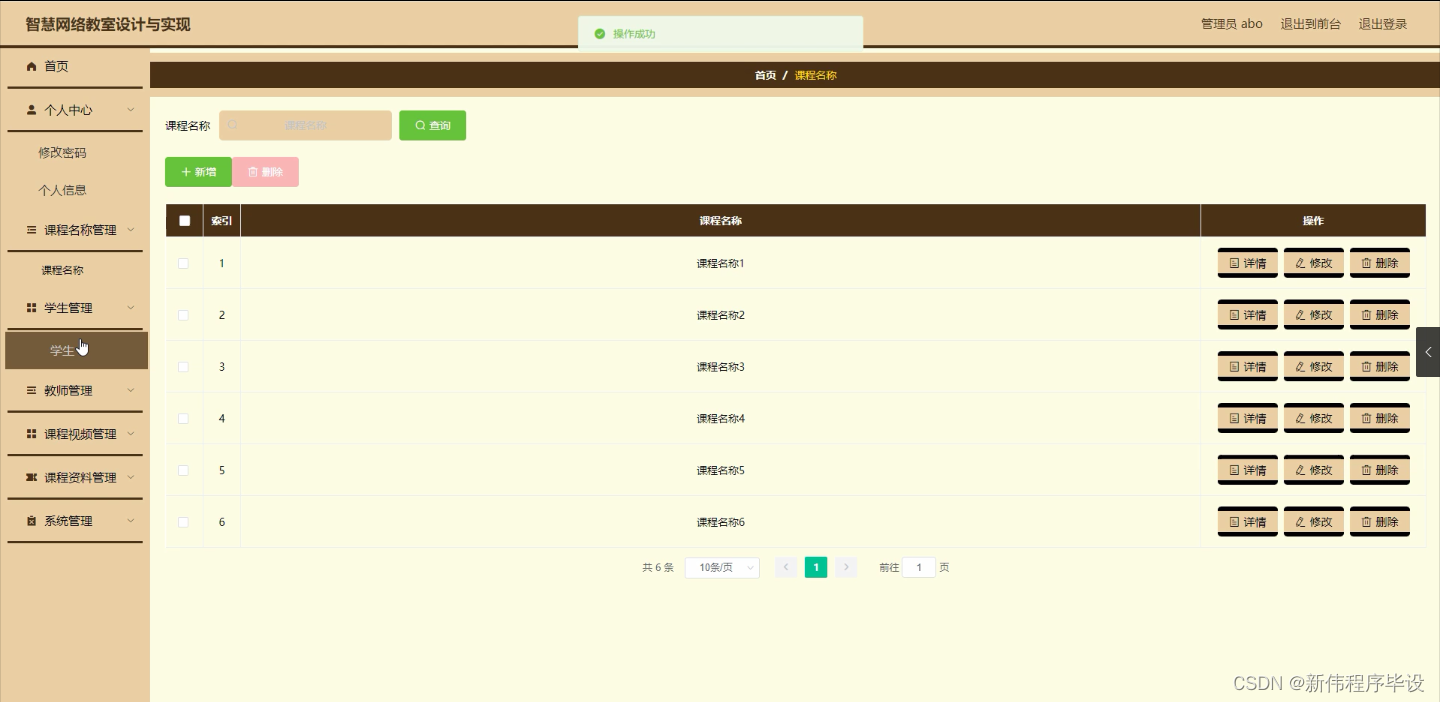Click the 学生管理 grid icon
Image resolution: width=1440 pixels, height=702 pixels.
[31, 307]
